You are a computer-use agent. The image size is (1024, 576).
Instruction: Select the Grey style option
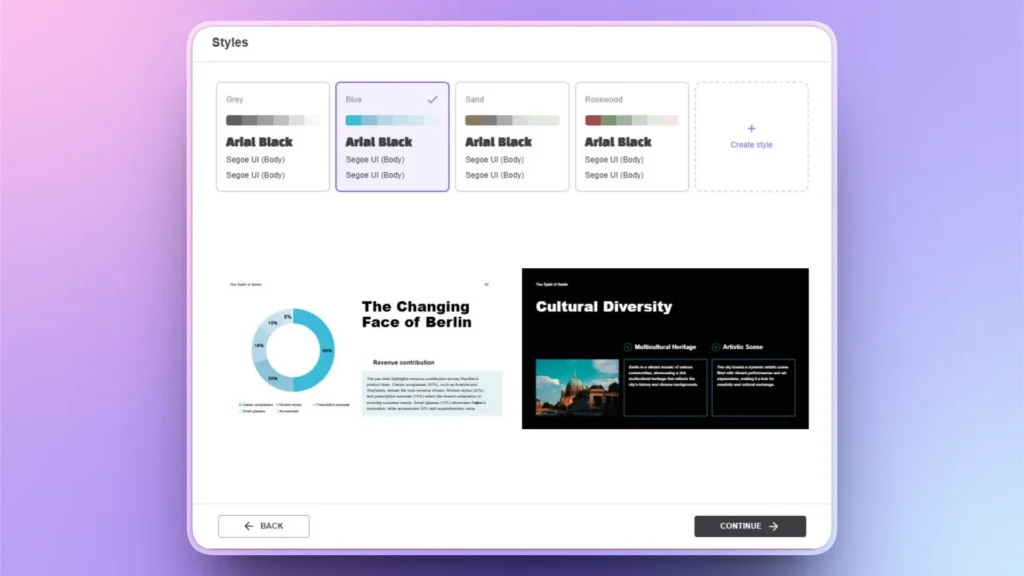(272, 136)
